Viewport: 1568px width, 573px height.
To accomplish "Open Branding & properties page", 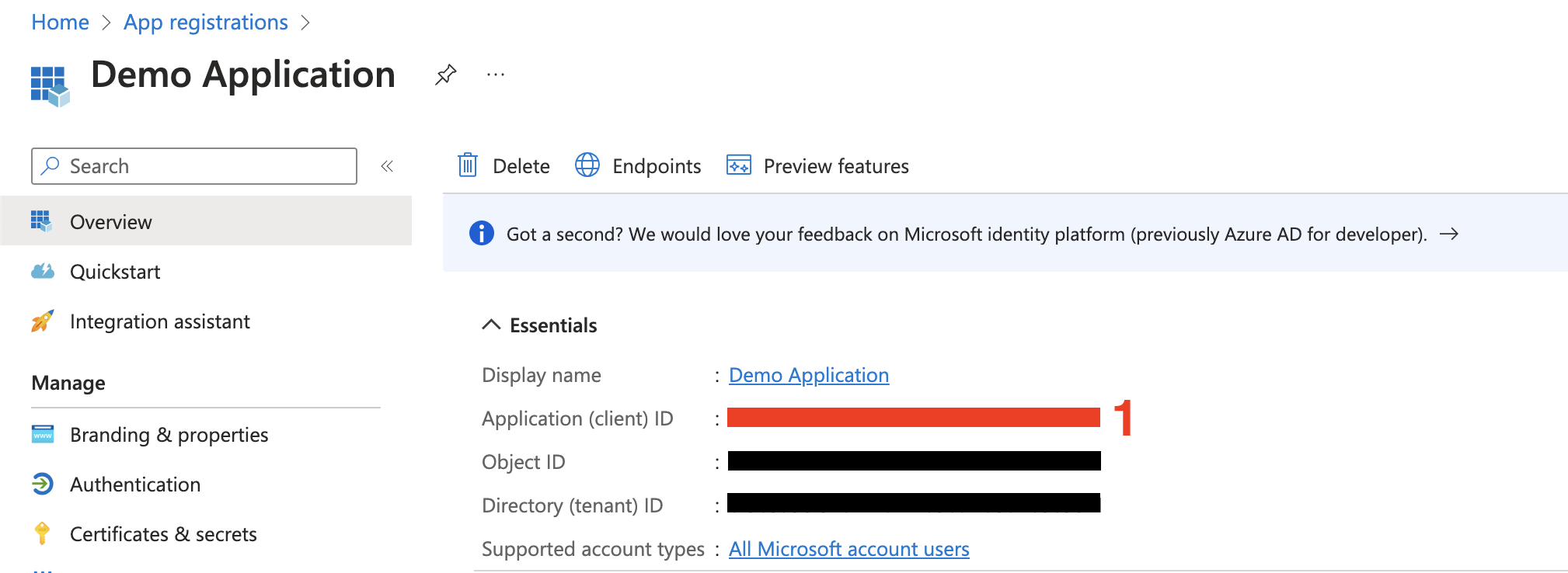I will [169, 435].
